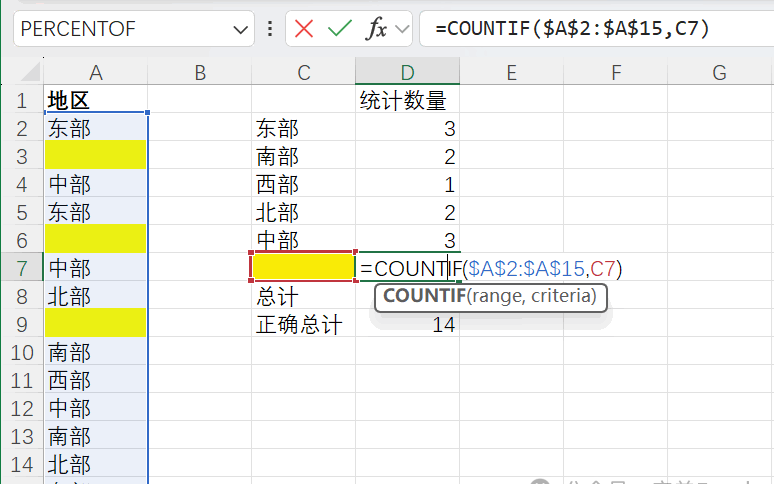The height and width of the screenshot is (484, 774).
Task: Click the 统计数量 header cell
Action: pos(408,101)
